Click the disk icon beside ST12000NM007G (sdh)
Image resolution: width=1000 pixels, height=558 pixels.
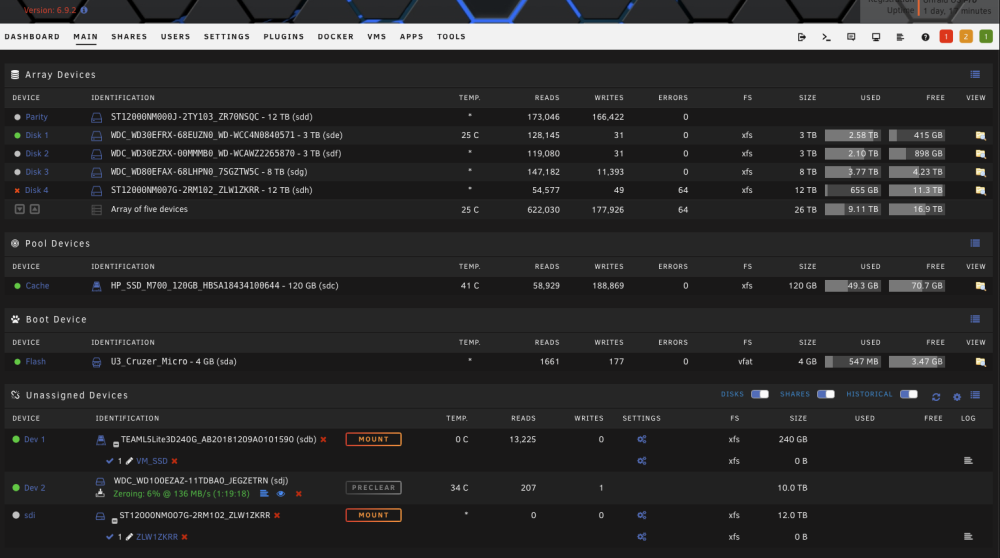click(96, 191)
